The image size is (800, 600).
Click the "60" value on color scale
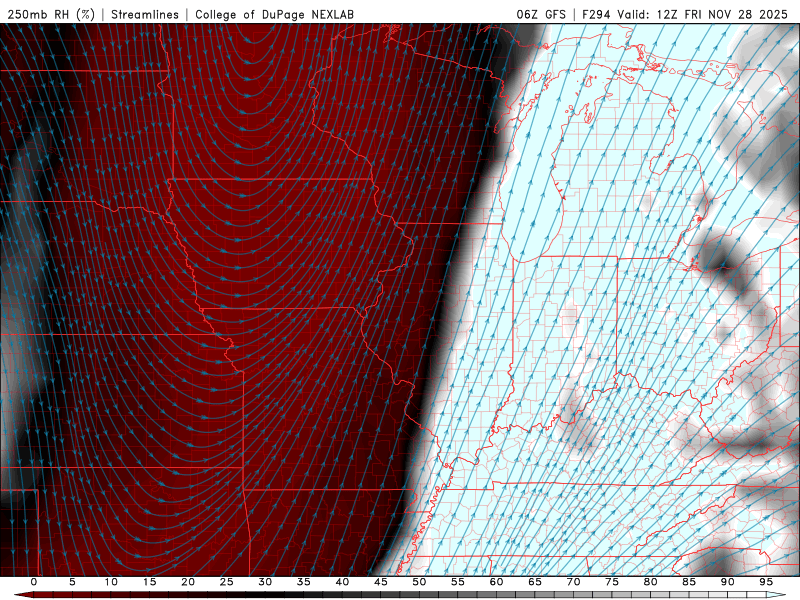(496, 582)
